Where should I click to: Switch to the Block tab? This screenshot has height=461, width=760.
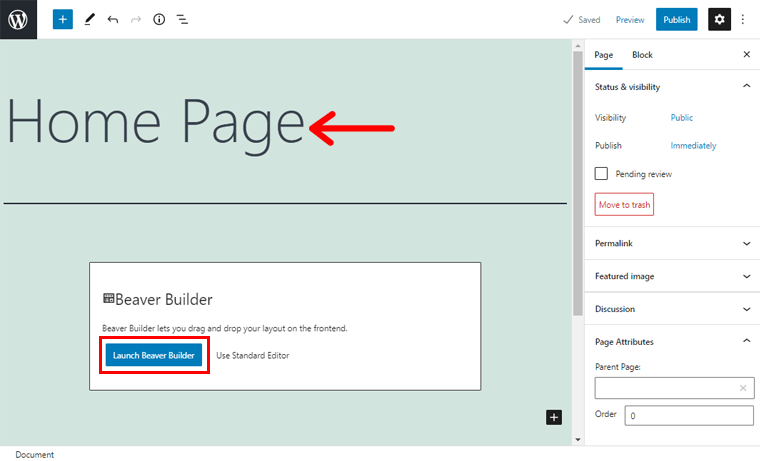tap(642, 55)
